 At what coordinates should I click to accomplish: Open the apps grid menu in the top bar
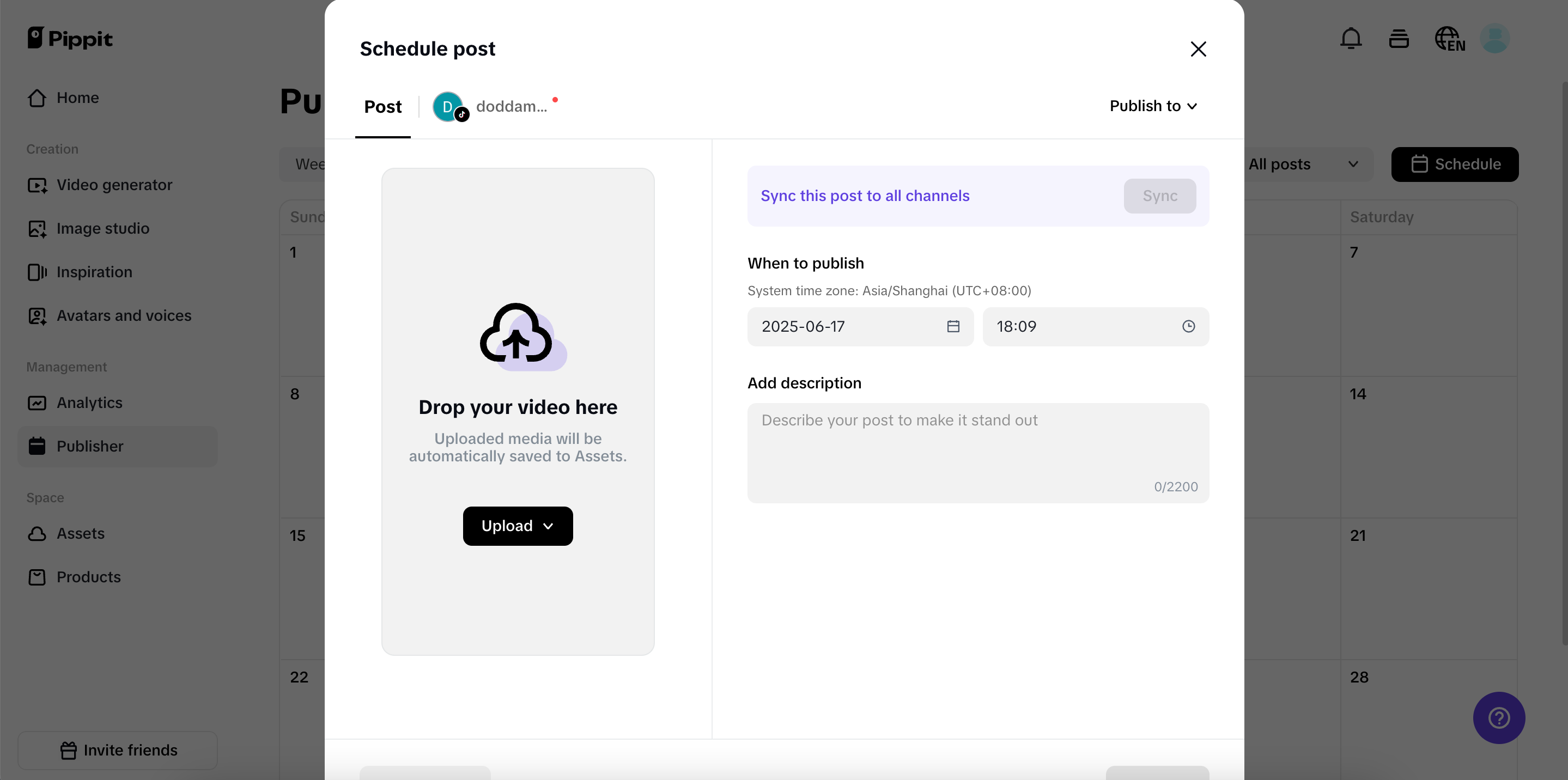point(1398,38)
